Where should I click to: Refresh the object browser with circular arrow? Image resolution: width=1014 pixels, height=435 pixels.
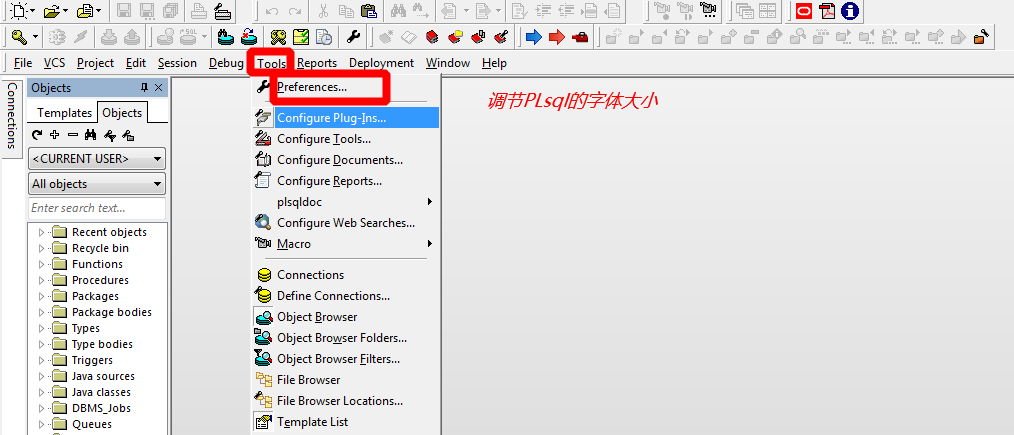pos(37,135)
